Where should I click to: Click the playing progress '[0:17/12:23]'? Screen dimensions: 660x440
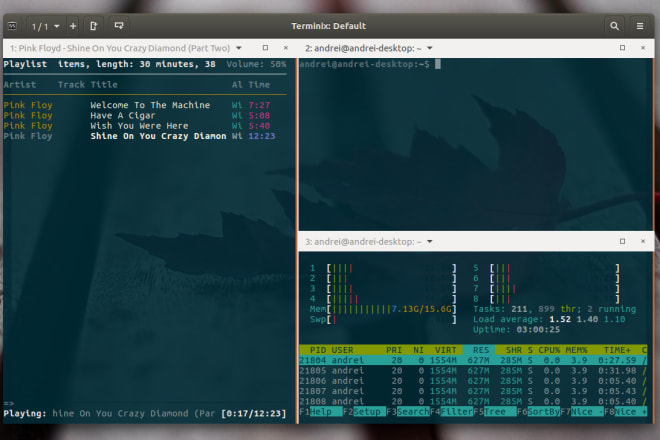253,413
